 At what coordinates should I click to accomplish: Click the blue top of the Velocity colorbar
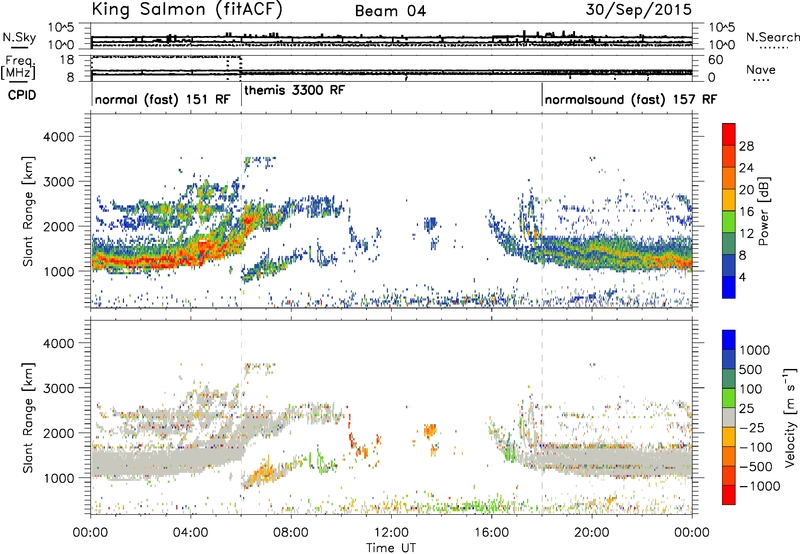click(729, 340)
